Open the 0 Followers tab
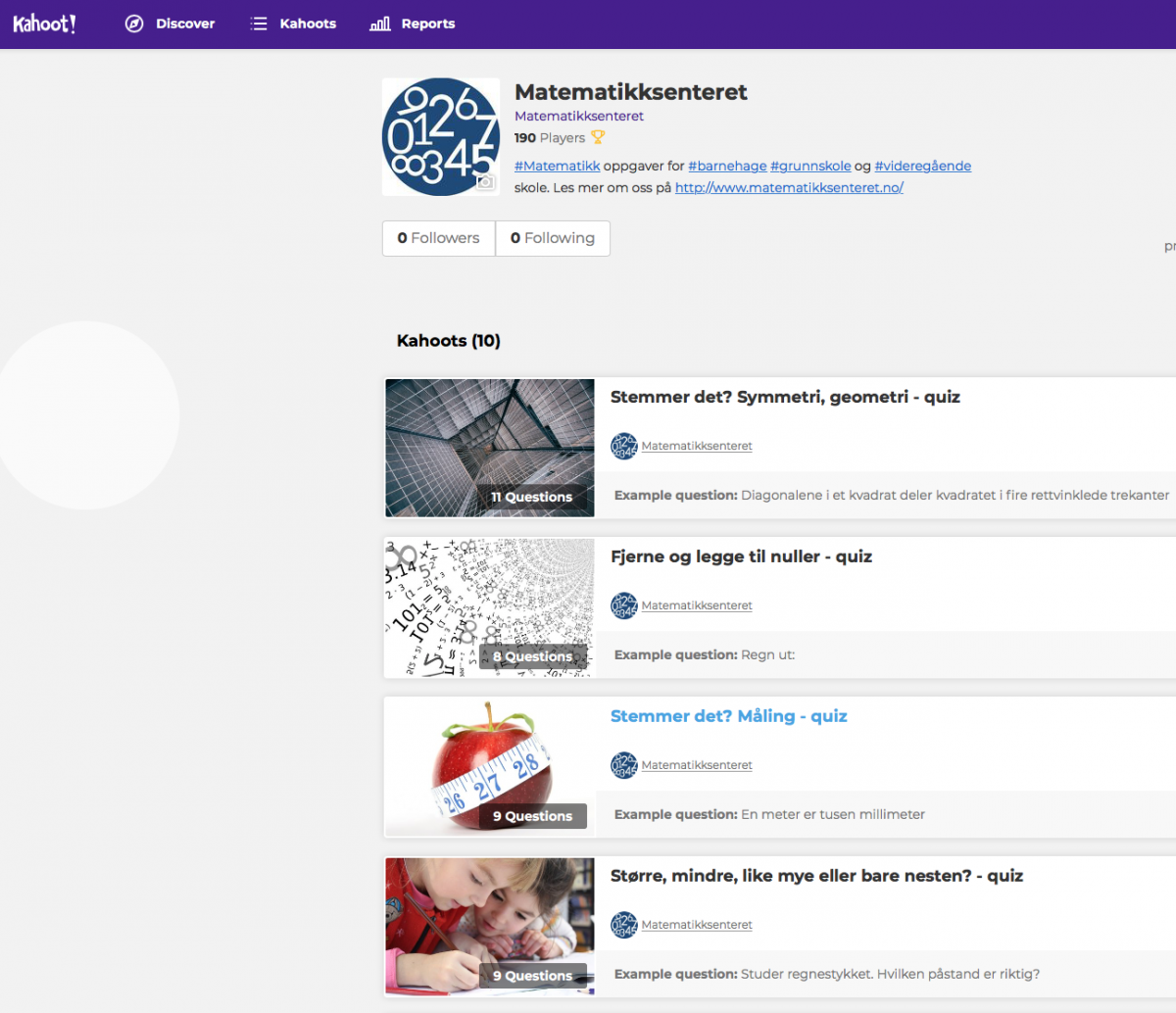 click(438, 238)
